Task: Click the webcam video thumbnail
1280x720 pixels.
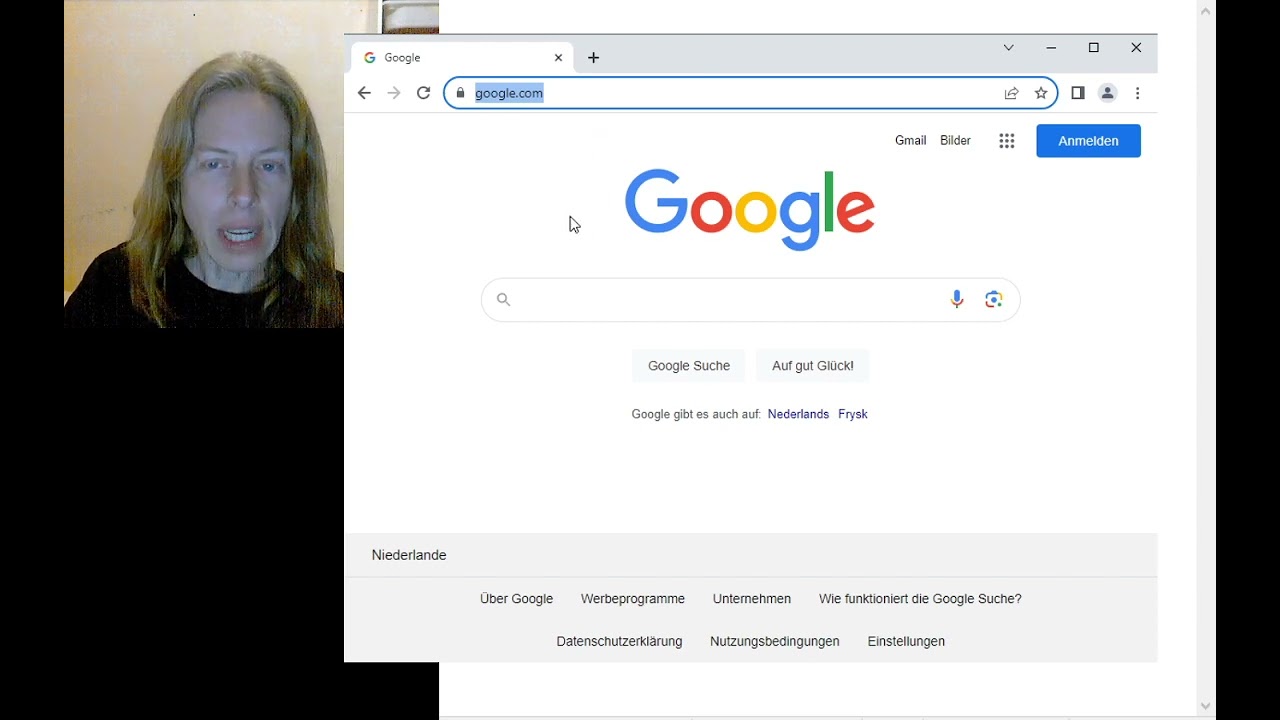Action: (204, 164)
